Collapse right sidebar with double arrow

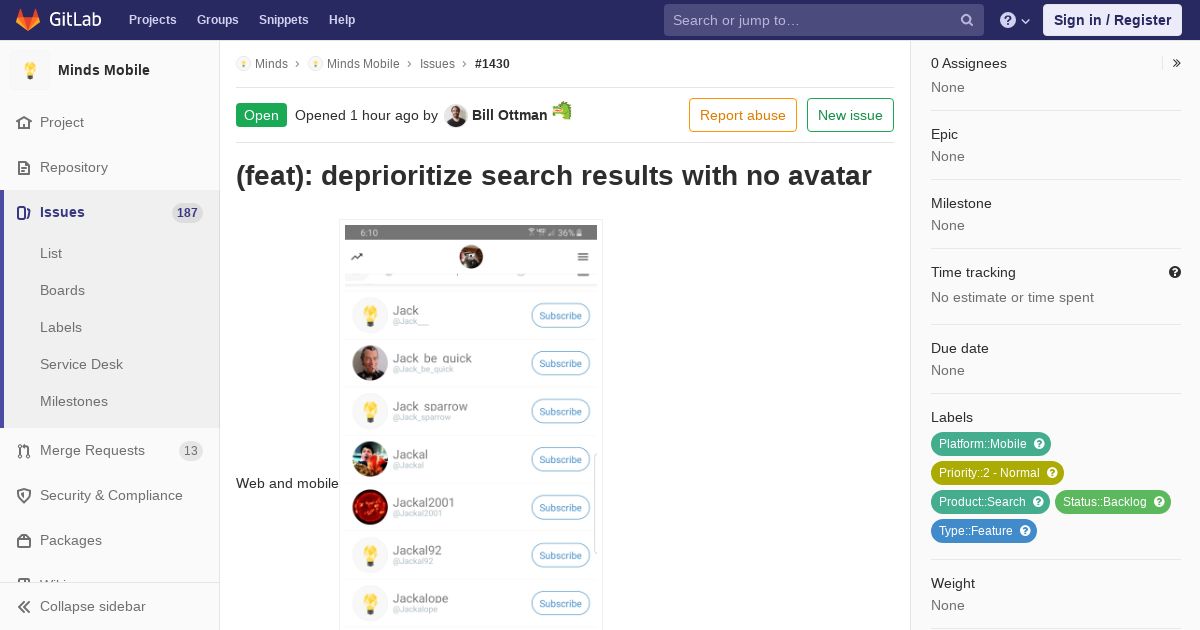pyautogui.click(x=1177, y=63)
